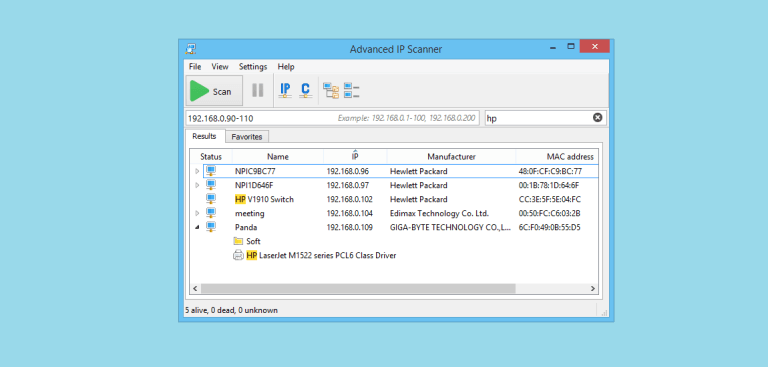Screen dimensions: 768x367
Task: Open the Settings menu
Action: click(253, 67)
